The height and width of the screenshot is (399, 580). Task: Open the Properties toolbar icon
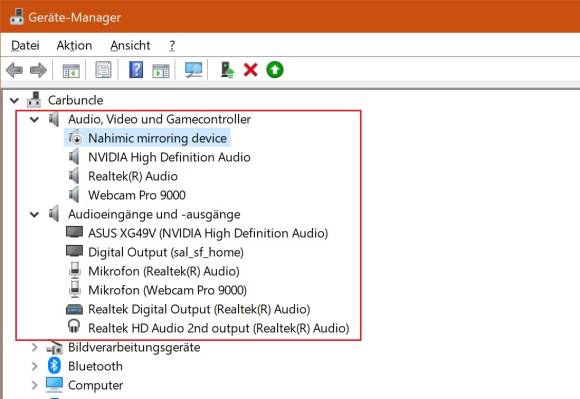pyautogui.click(x=103, y=70)
